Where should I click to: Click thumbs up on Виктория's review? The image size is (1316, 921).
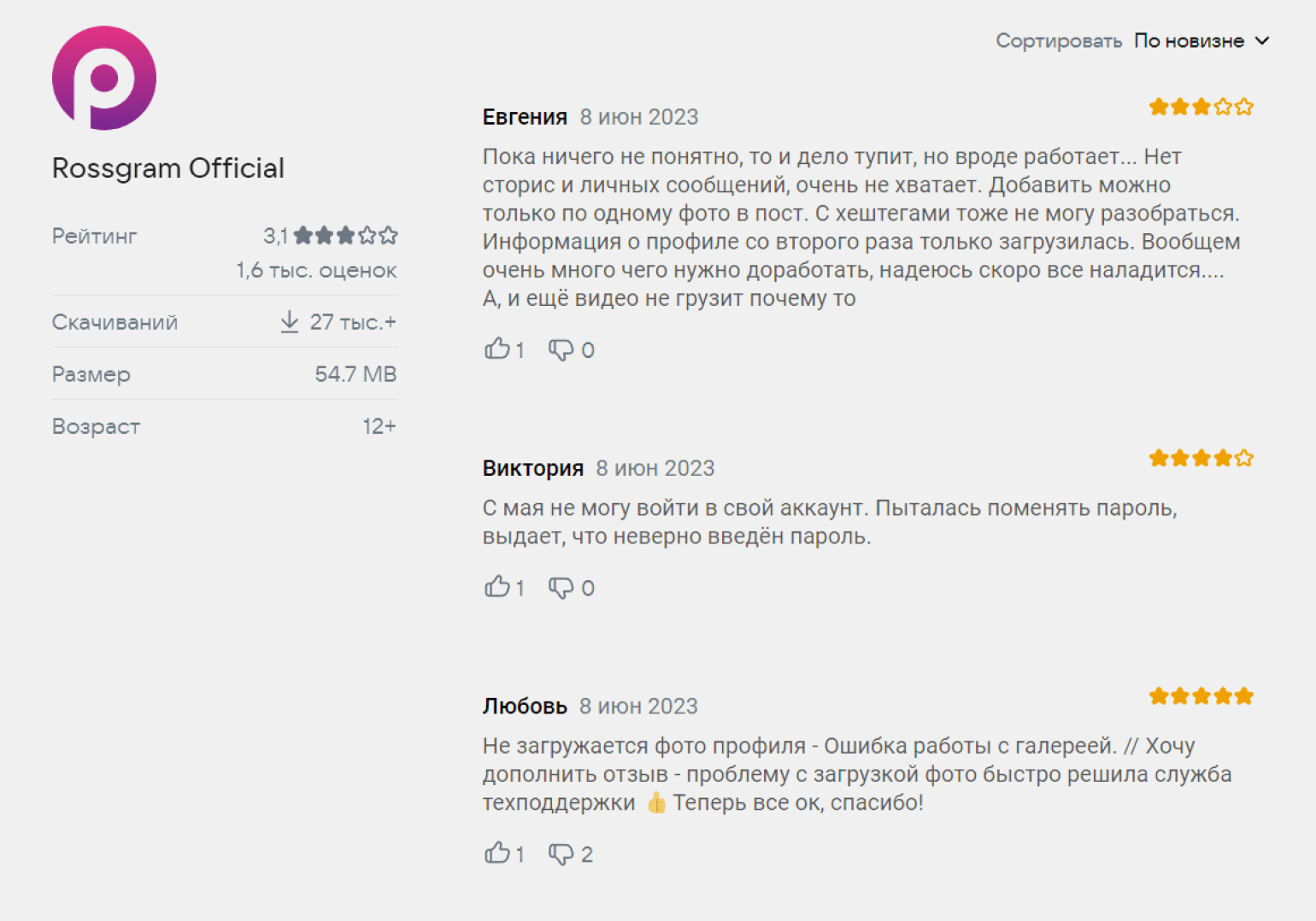(497, 587)
